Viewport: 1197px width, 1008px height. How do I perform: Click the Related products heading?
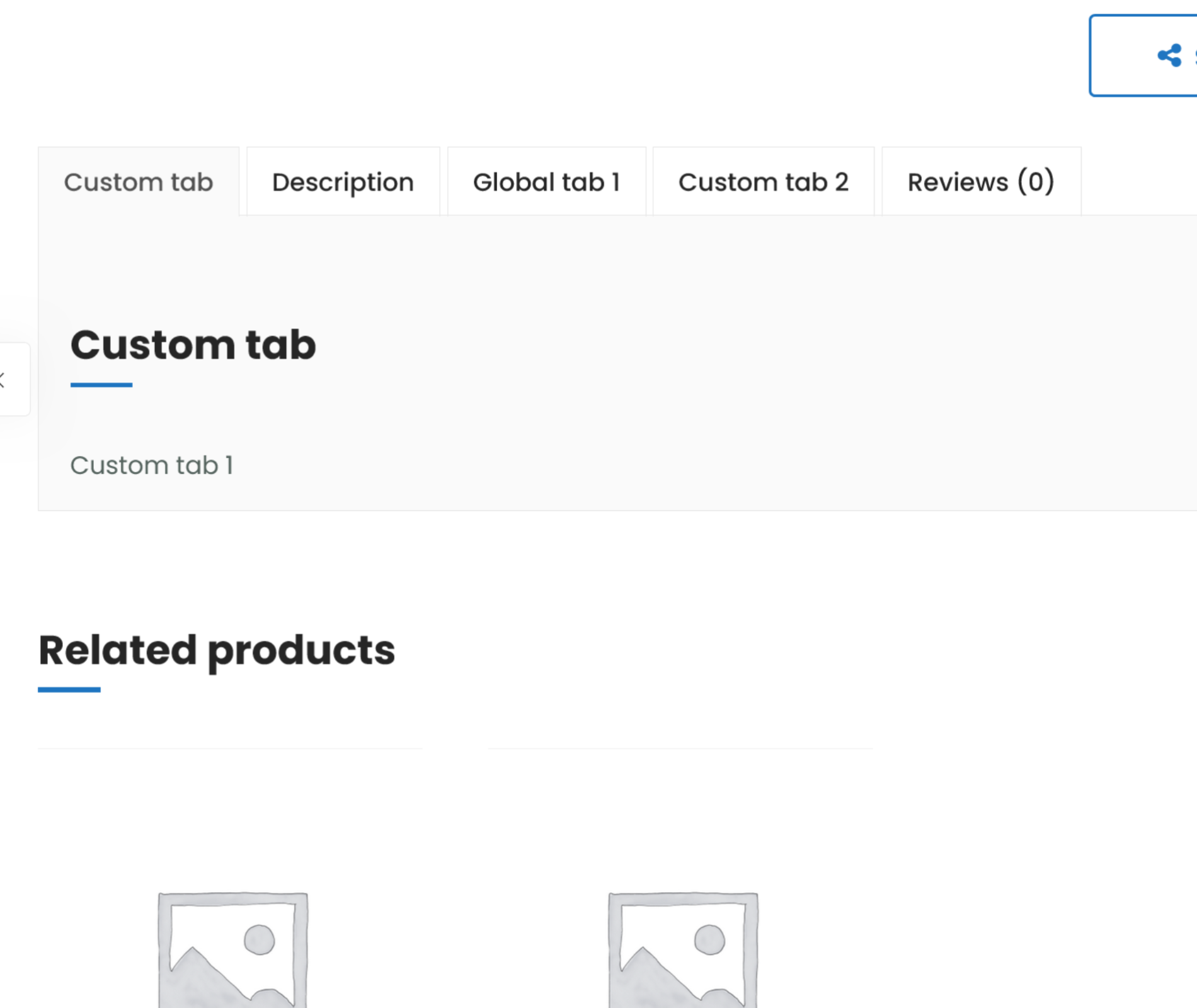point(217,650)
